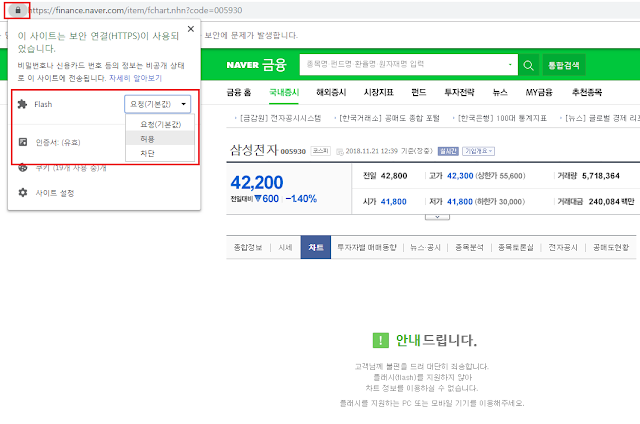Viewport: 640px width, 424px height.
Task: Click the green exclamation notice icon
Action: (x=381, y=340)
